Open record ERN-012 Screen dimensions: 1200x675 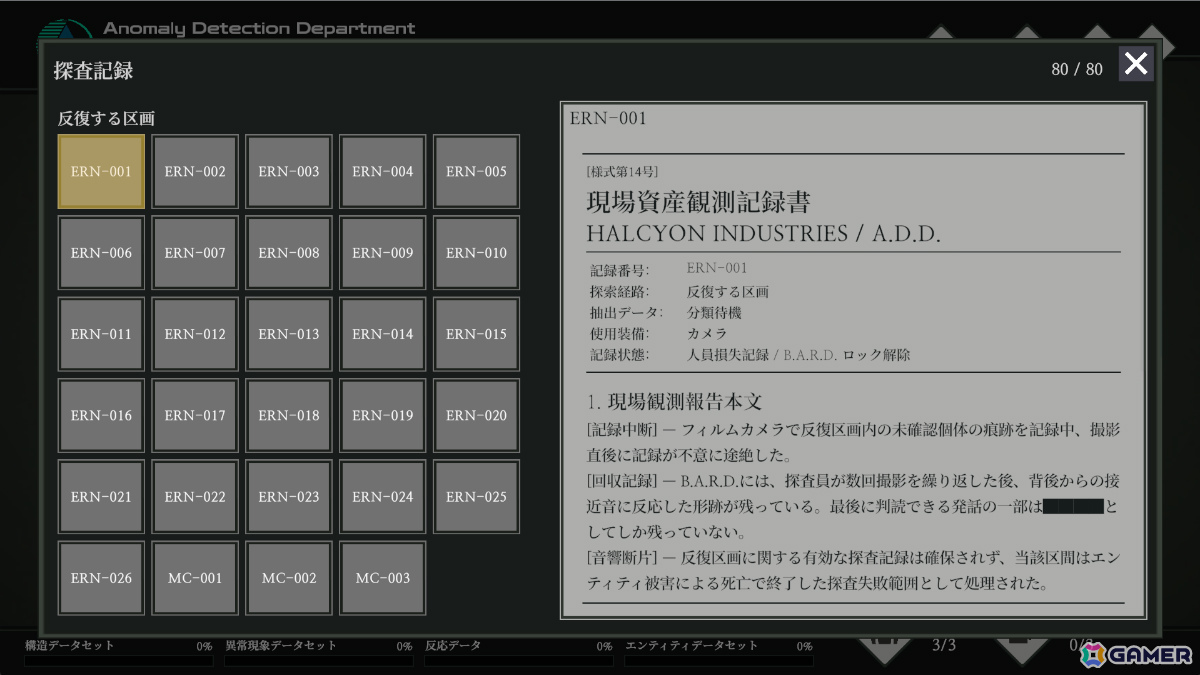tap(195, 334)
